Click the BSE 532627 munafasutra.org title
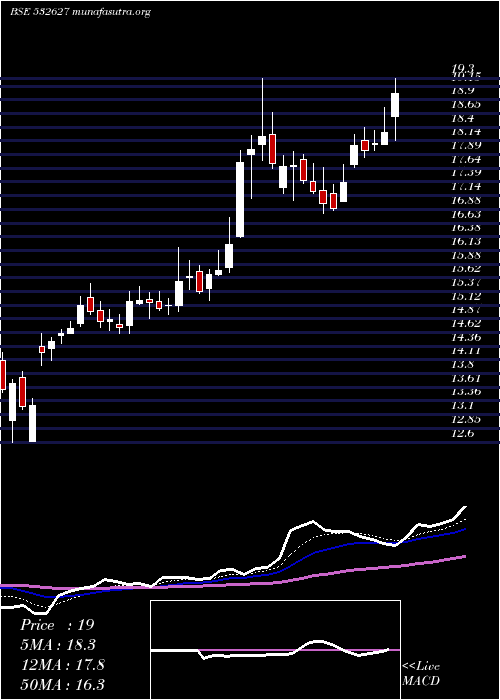Viewport: 500px width, 700px height. pyautogui.click(x=80, y=12)
